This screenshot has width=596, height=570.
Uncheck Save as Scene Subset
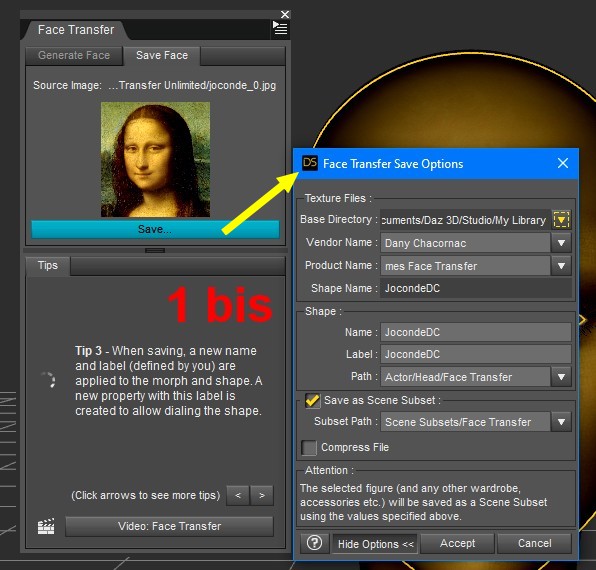(312, 401)
